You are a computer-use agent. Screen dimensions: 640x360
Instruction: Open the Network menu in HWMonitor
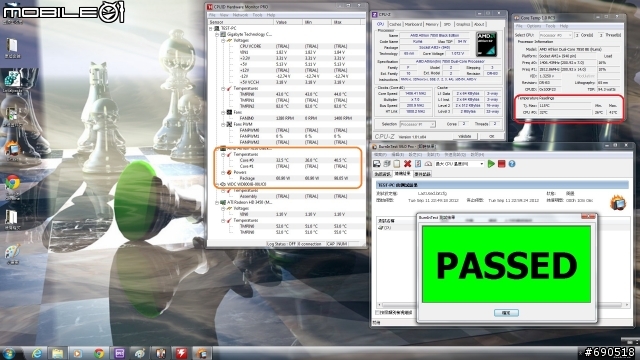[240, 15]
